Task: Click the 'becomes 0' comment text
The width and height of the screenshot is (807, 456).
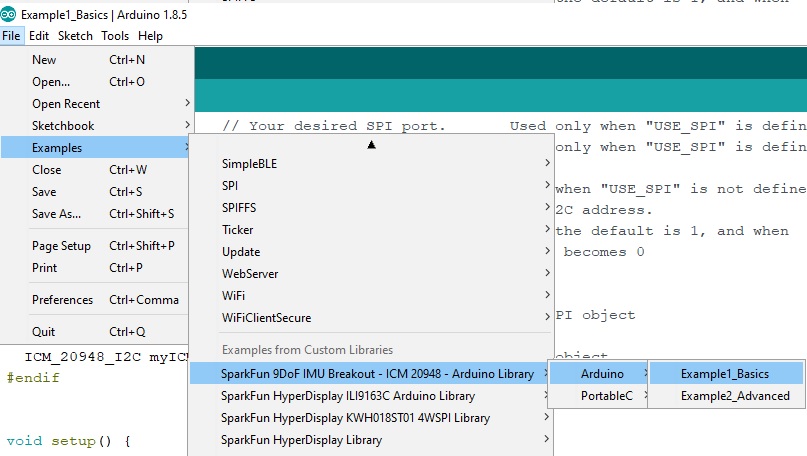Action: [603, 252]
